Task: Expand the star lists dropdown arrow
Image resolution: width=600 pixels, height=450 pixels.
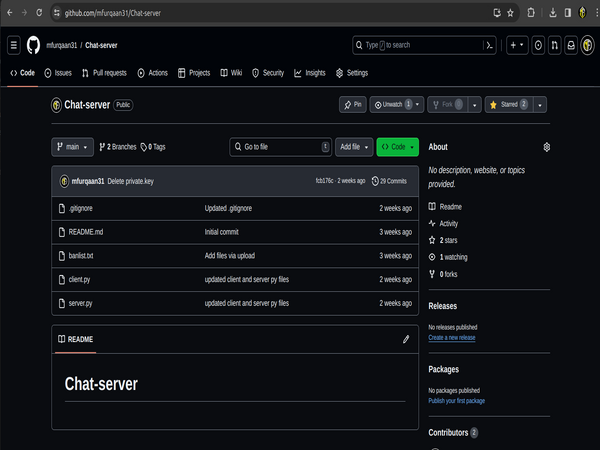Action: (x=541, y=104)
